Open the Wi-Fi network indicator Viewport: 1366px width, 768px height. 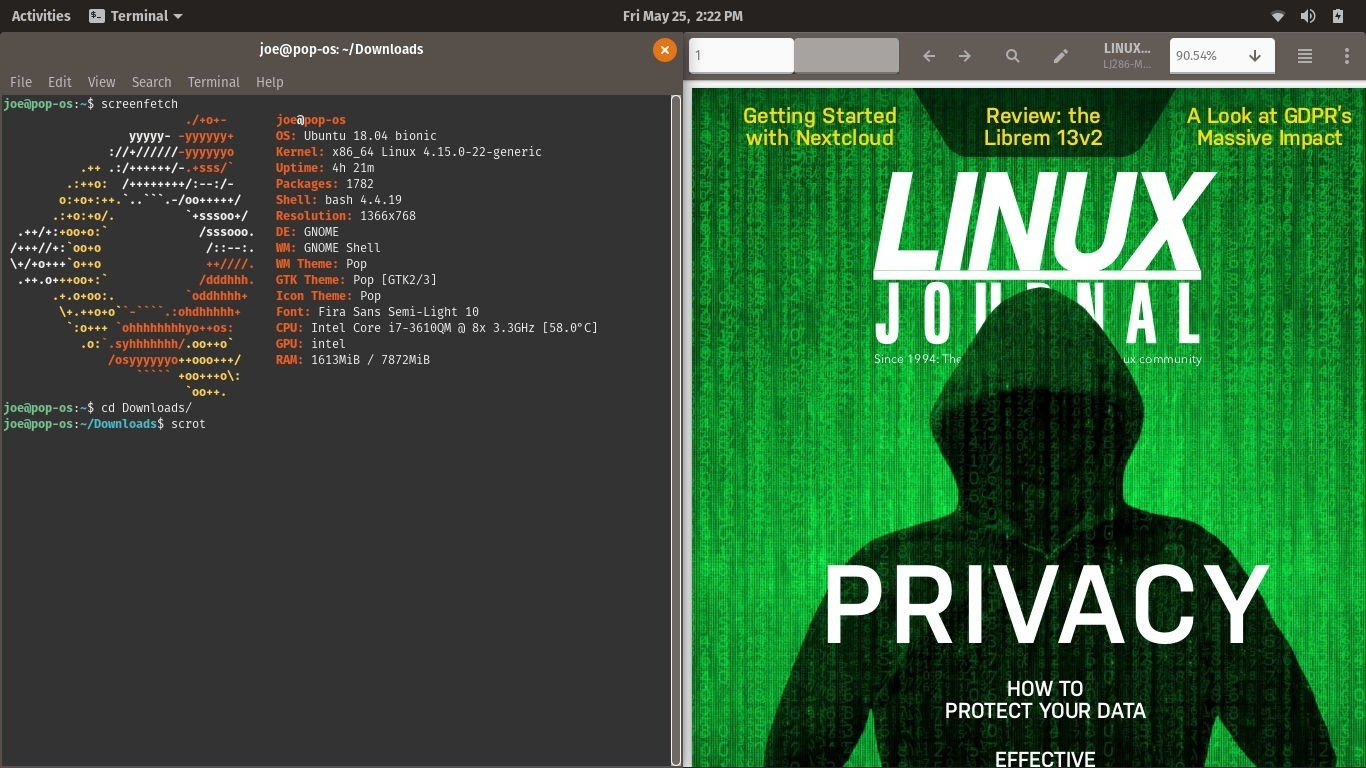click(x=1277, y=16)
